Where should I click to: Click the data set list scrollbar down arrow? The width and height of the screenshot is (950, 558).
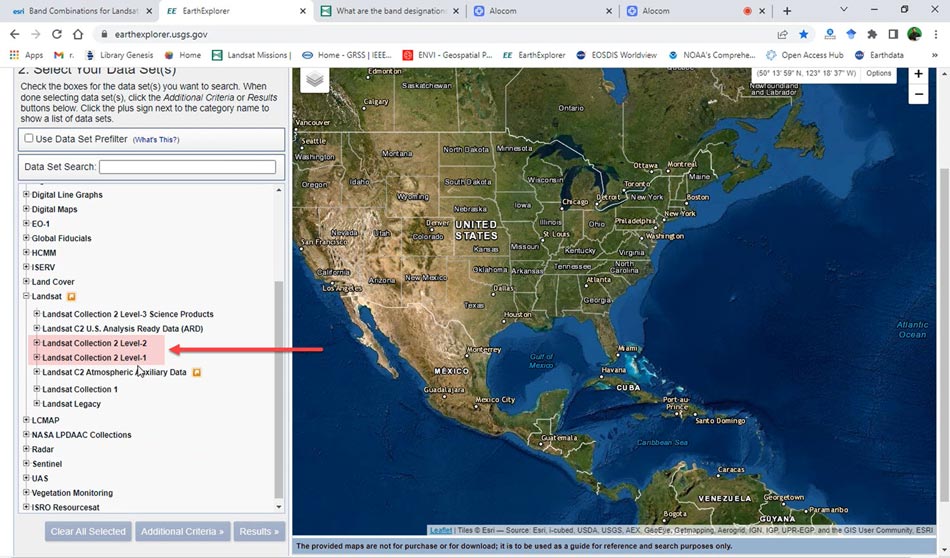coord(279,507)
